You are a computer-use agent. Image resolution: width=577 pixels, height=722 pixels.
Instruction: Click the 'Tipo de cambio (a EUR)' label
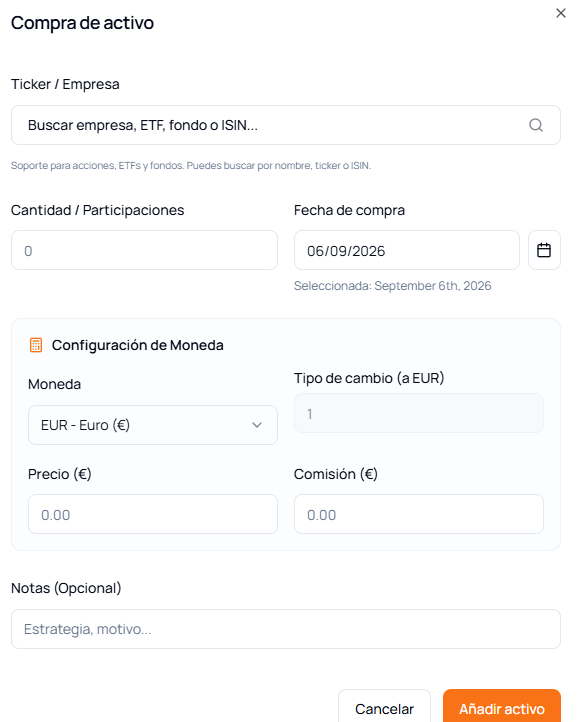[x=369, y=378]
